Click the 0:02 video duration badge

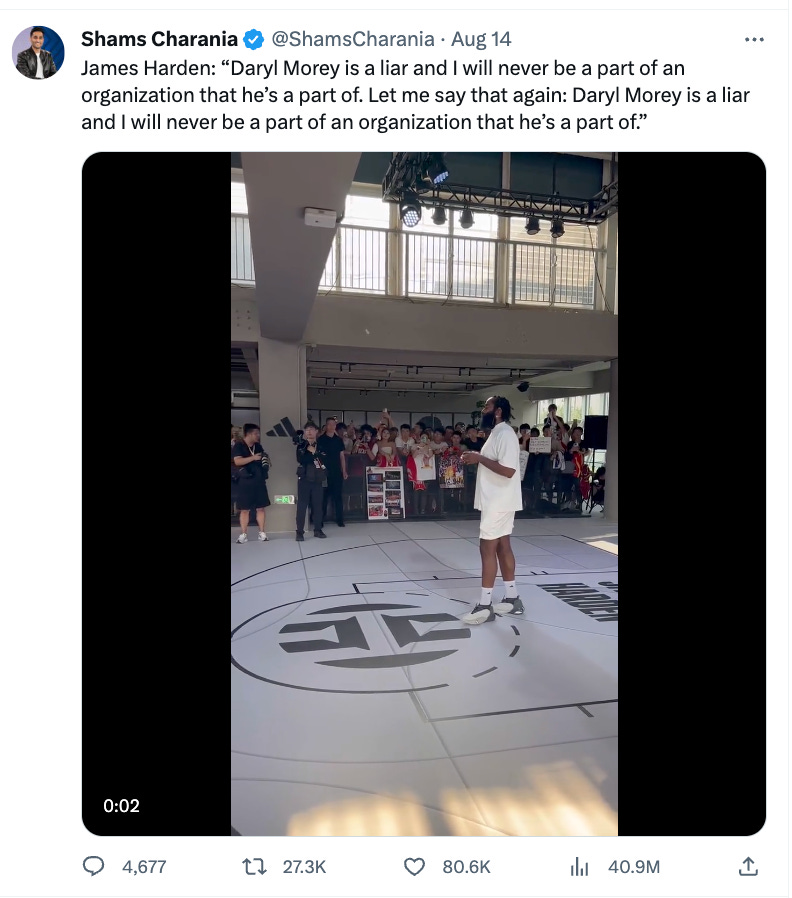121,805
